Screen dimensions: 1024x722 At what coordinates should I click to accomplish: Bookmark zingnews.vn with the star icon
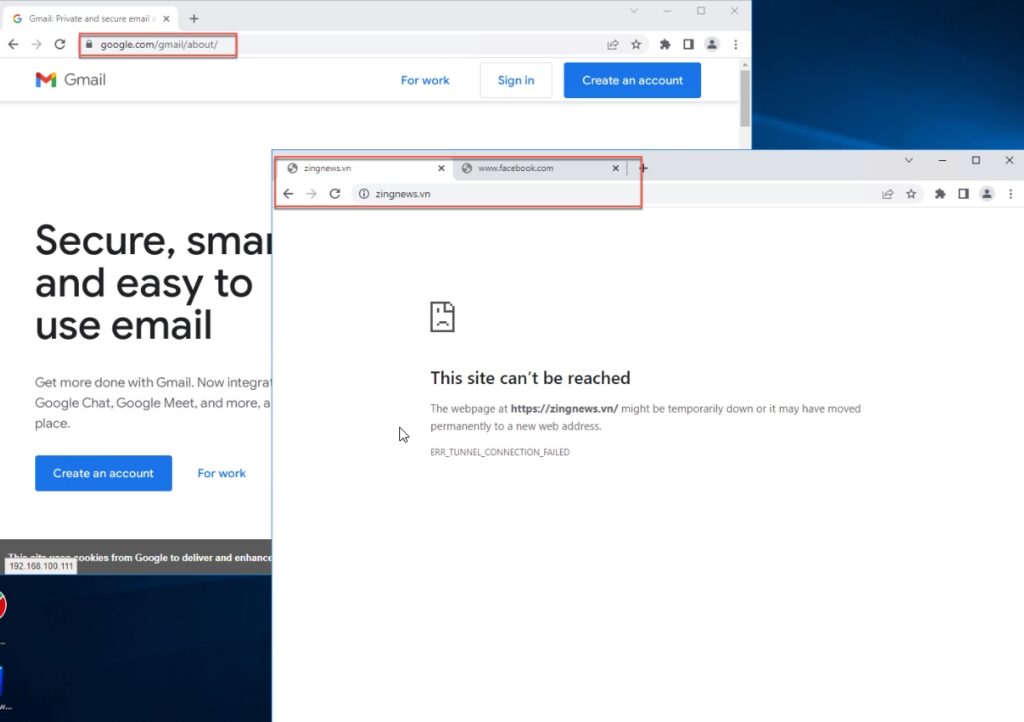click(911, 194)
